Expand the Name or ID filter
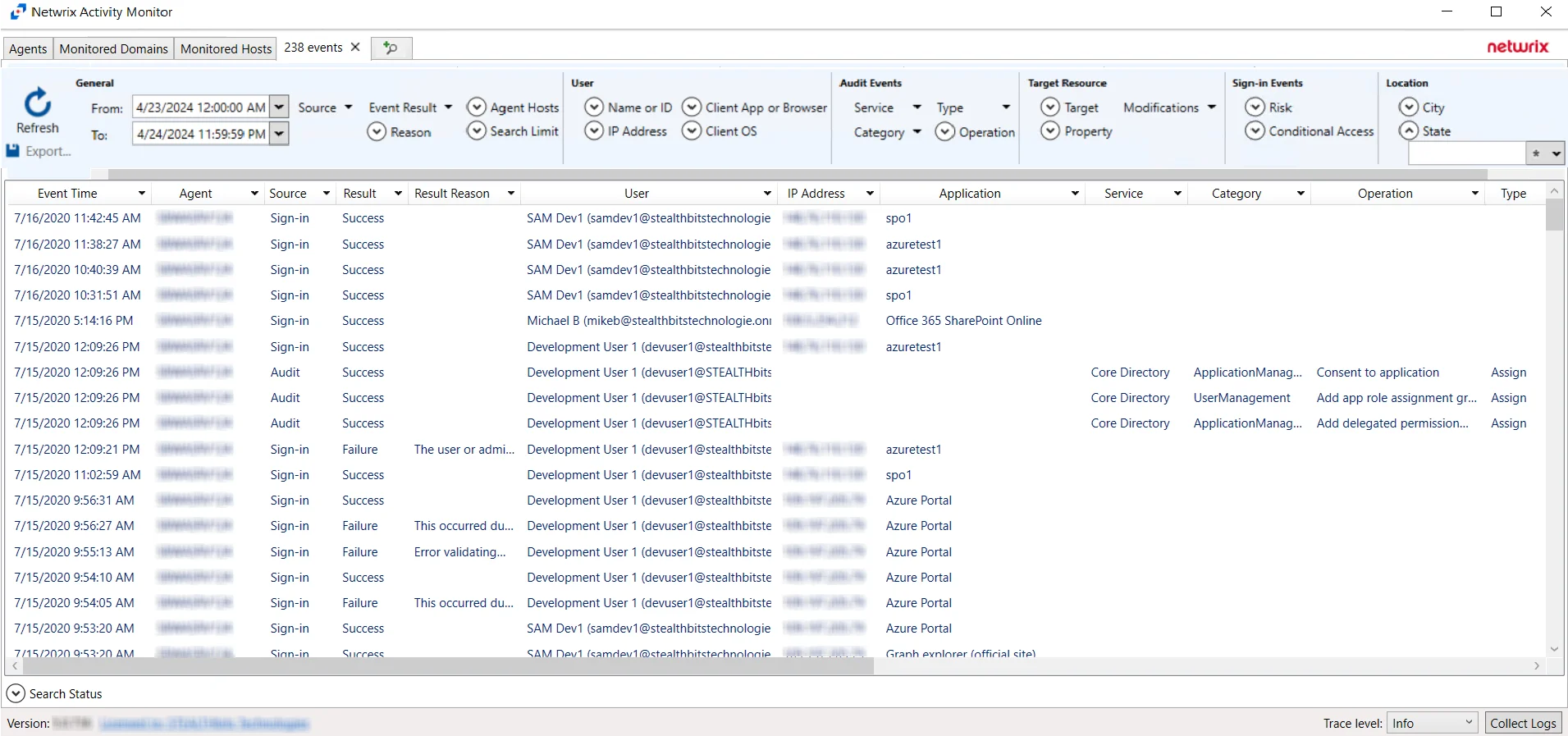This screenshot has width=1568, height=736. pos(594,107)
